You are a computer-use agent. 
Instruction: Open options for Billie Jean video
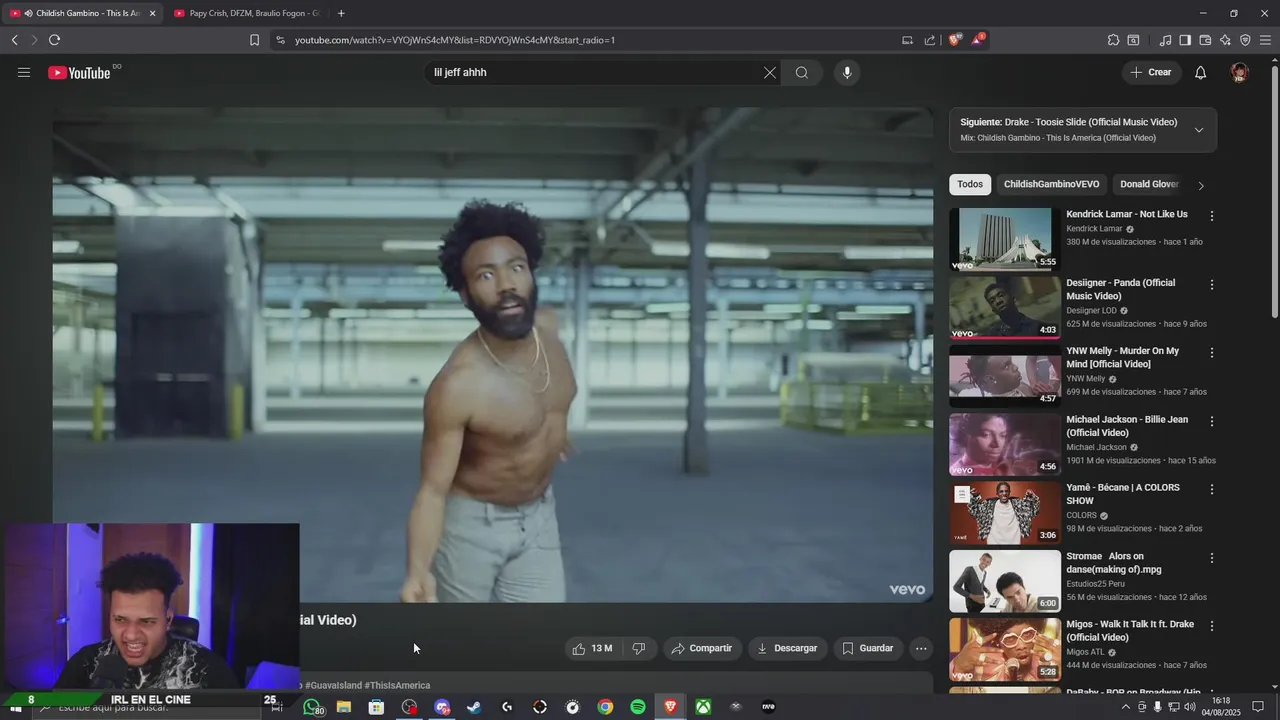coord(1212,421)
